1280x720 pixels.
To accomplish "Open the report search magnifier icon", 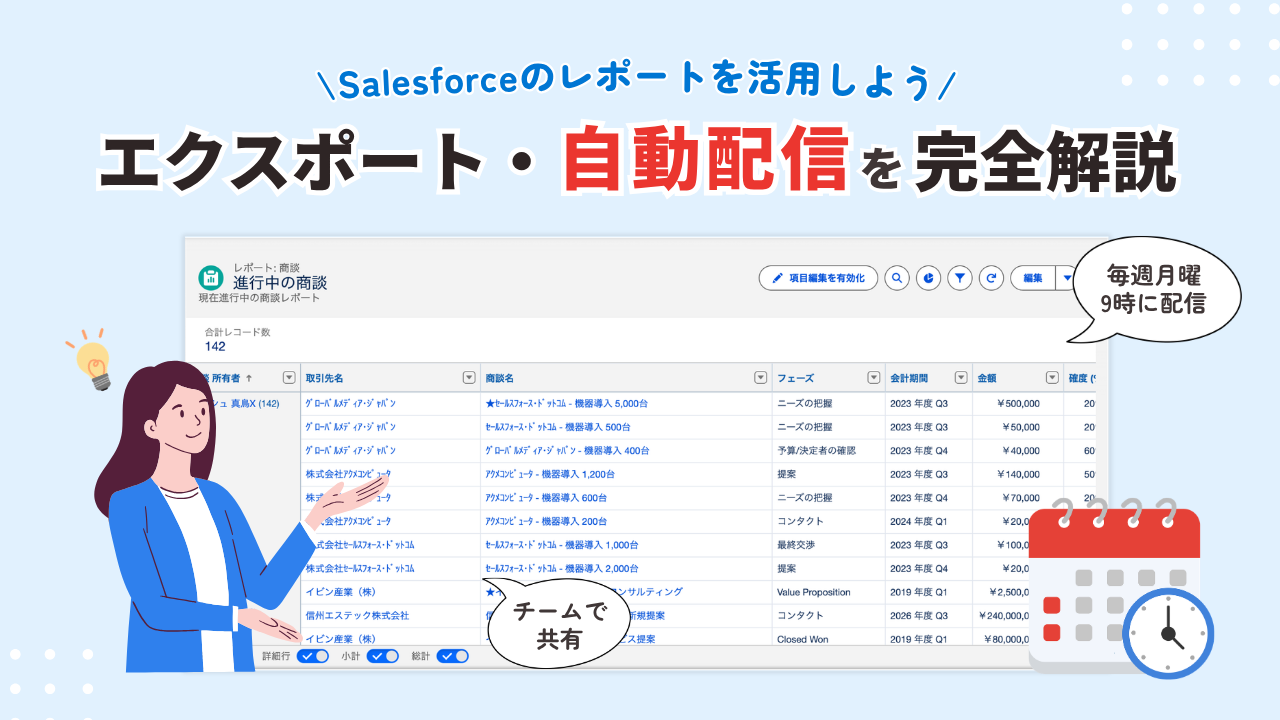I will click(x=898, y=278).
